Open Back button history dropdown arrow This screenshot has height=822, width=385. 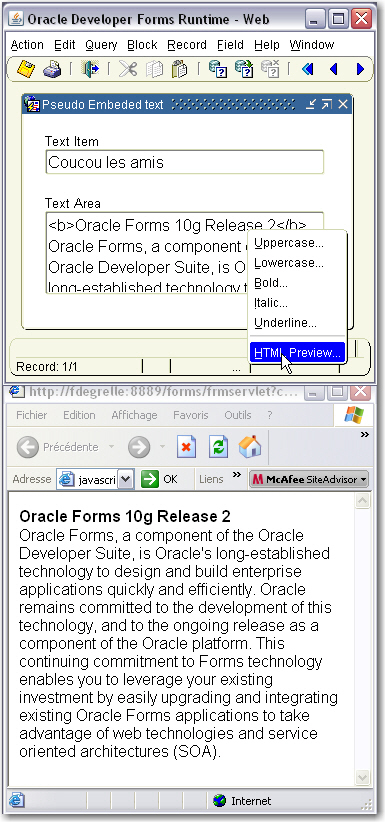(111, 447)
